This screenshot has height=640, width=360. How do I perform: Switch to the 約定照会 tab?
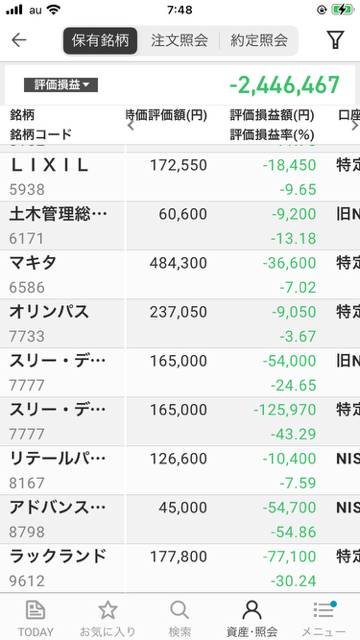click(x=259, y=40)
